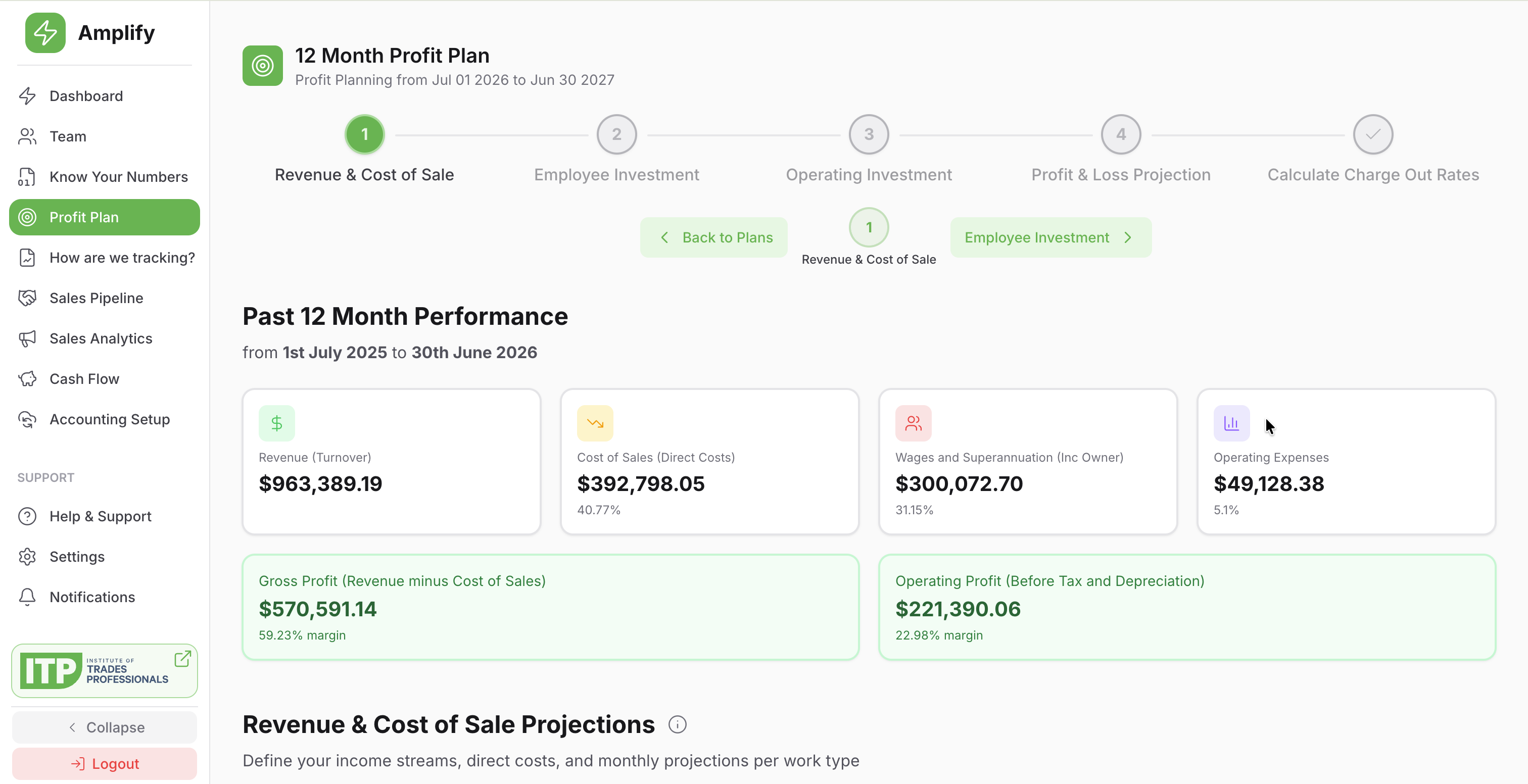Click the Know Your Numbers file icon
Image resolution: width=1528 pixels, height=784 pixels.
(x=27, y=177)
